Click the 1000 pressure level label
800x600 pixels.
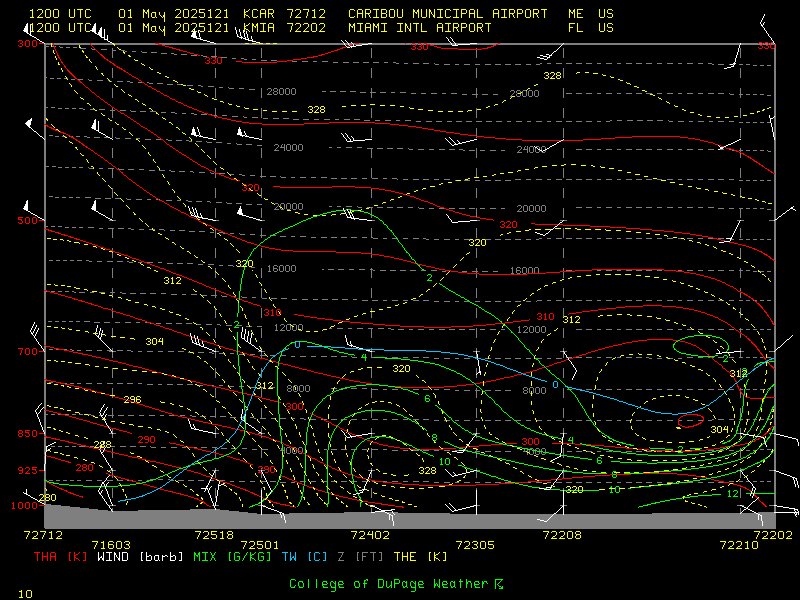pos(24,506)
